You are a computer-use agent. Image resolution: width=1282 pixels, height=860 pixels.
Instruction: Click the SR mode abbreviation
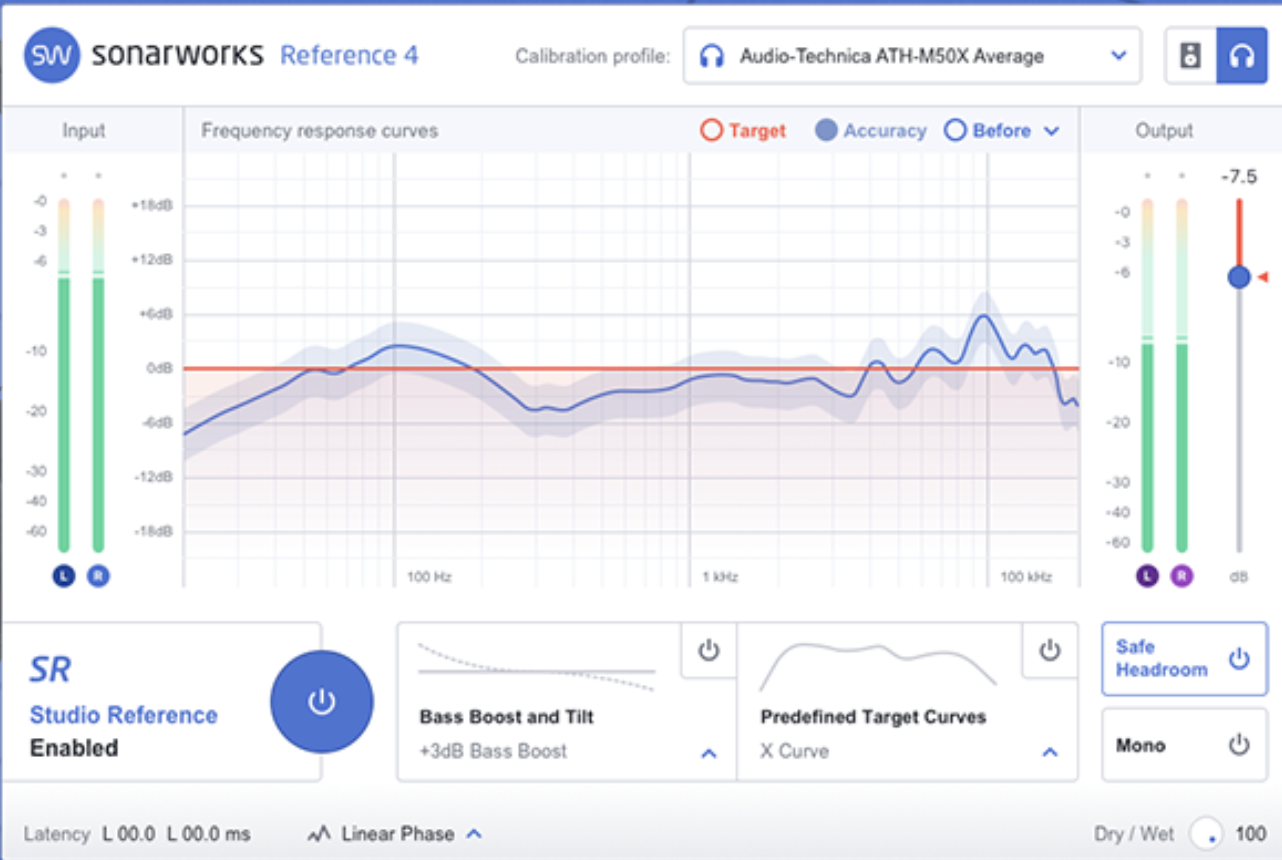(x=50, y=669)
